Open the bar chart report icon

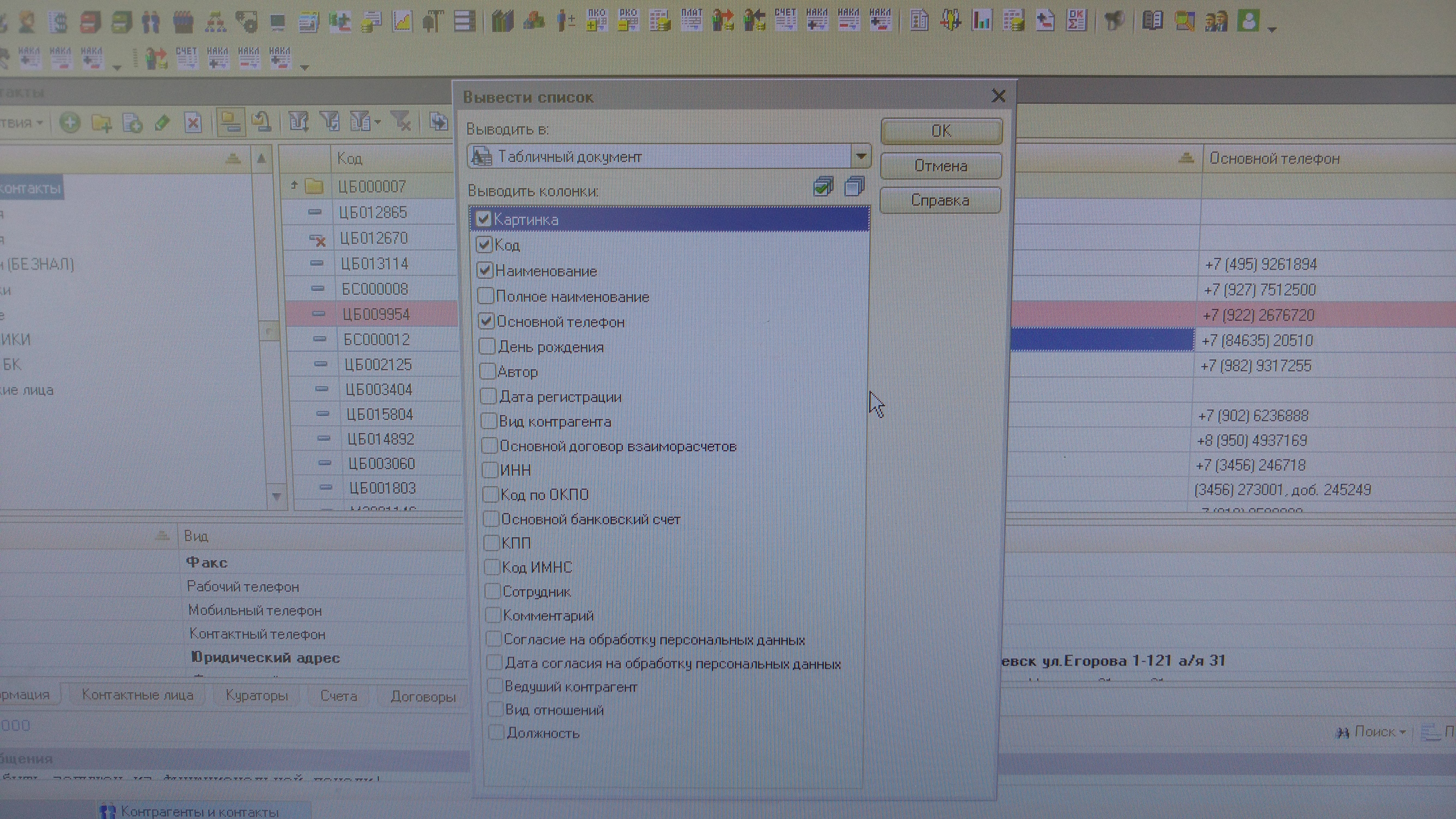point(982,21)
